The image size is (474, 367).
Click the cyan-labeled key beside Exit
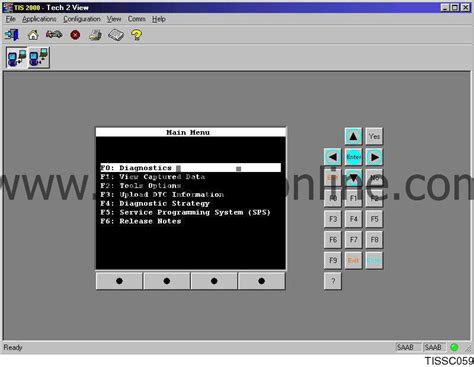point(374,260)
